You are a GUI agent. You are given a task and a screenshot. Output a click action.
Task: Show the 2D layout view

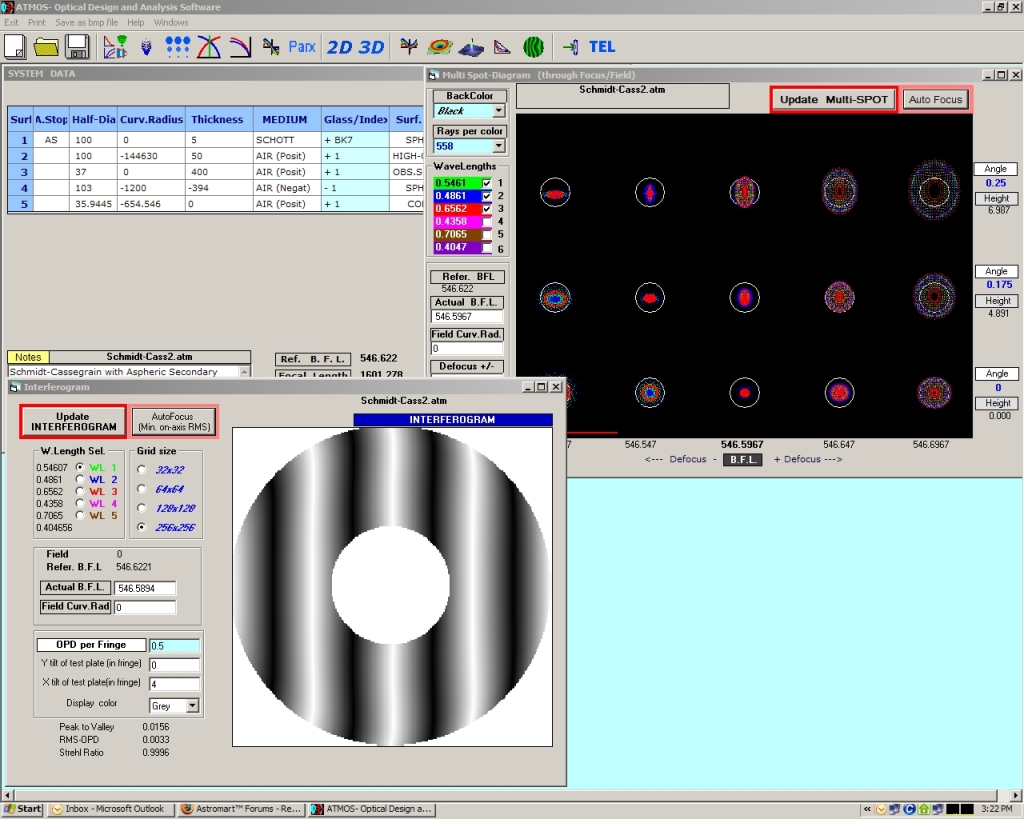(340, 47)
